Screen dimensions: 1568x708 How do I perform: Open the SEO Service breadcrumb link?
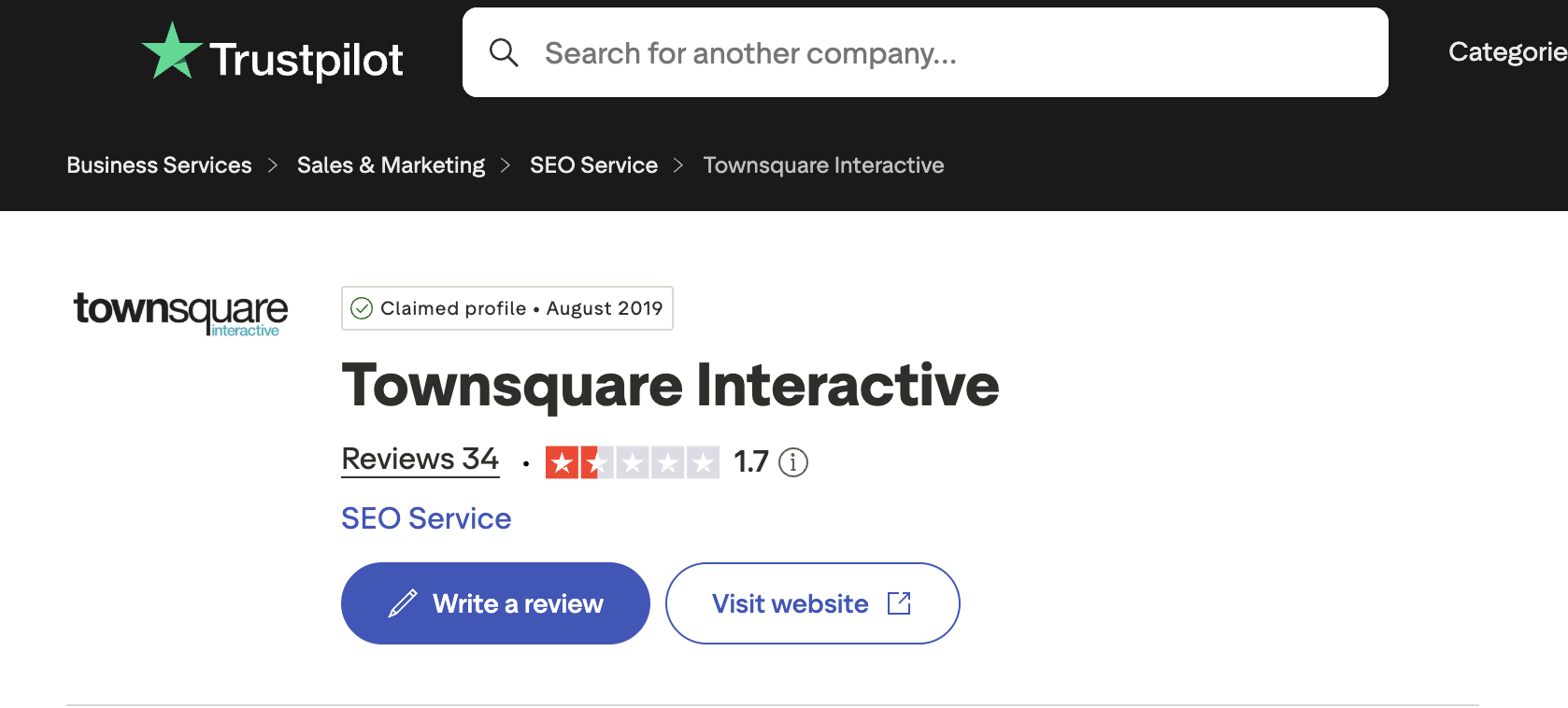point(593,165)
